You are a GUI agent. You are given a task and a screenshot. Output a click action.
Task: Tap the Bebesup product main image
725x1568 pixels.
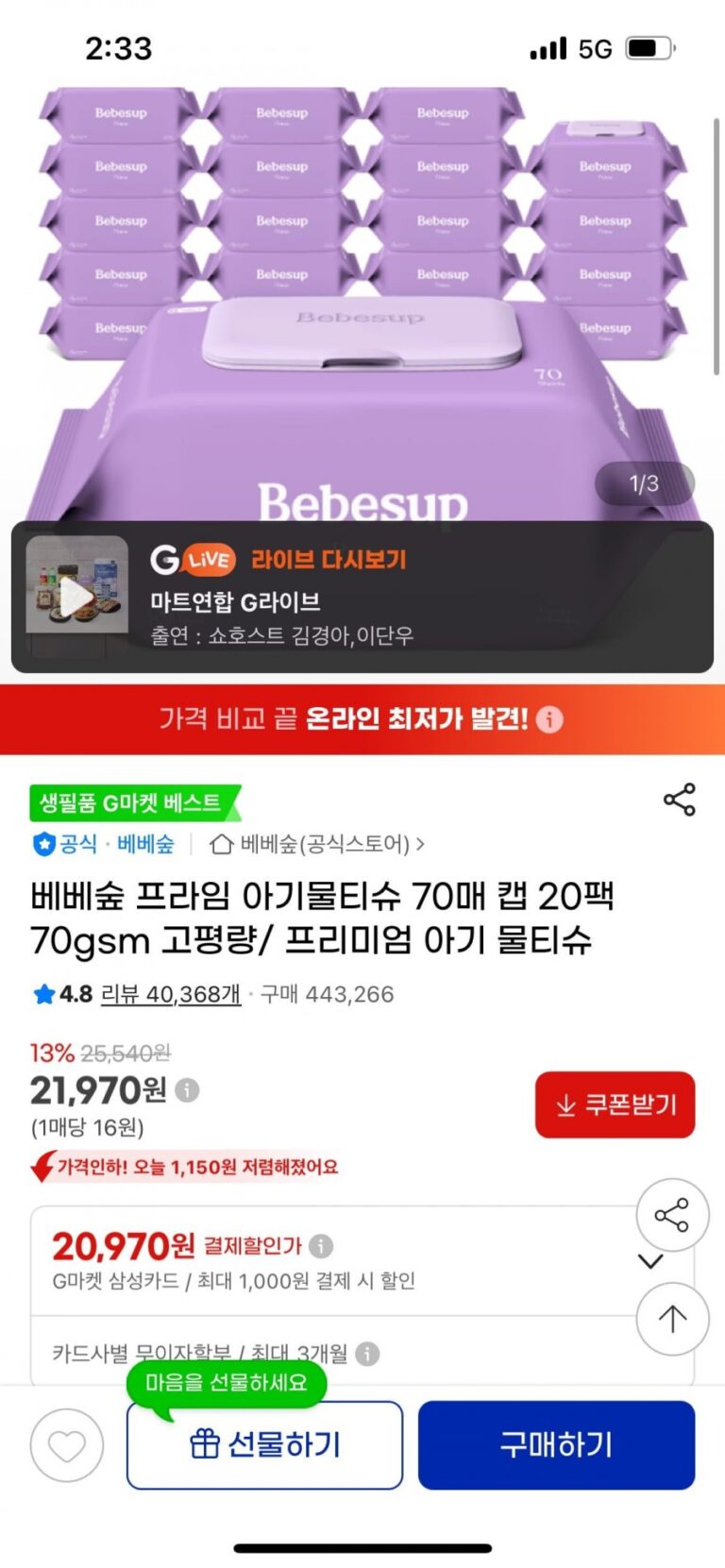[362, 302]
